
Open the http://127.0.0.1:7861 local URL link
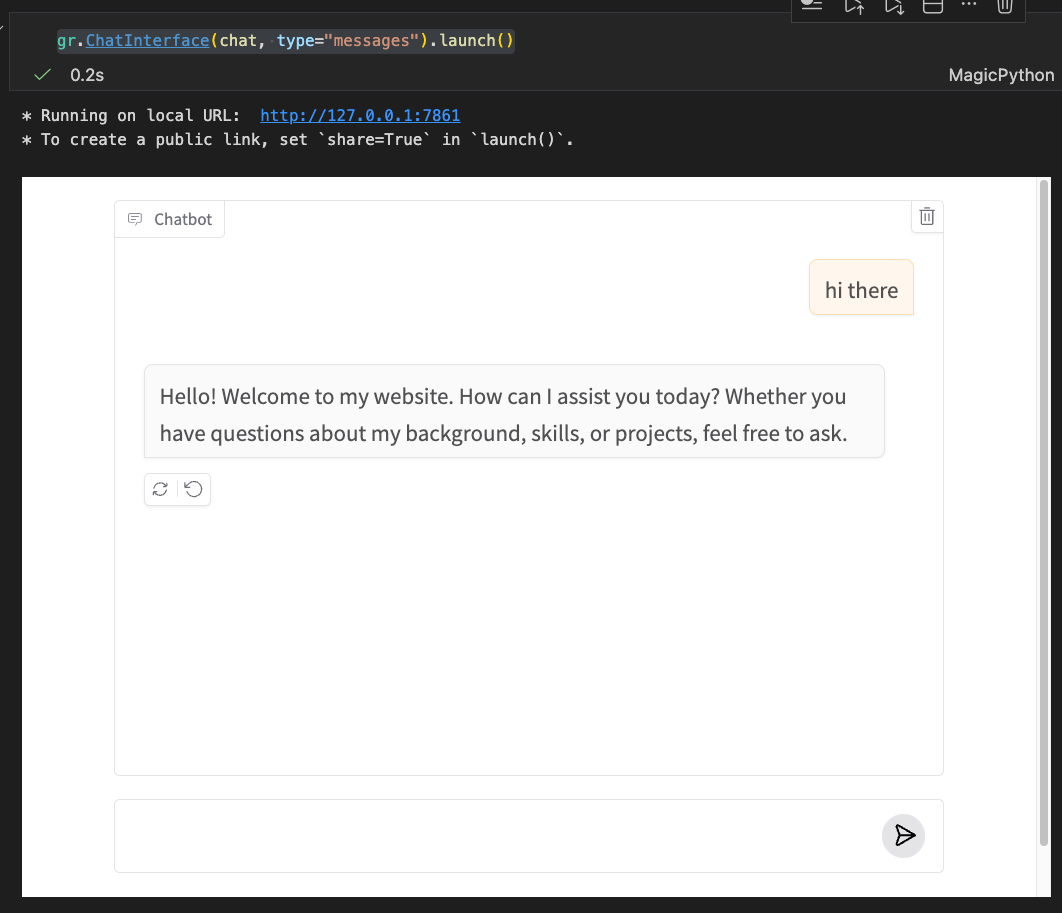coord(360,115)
